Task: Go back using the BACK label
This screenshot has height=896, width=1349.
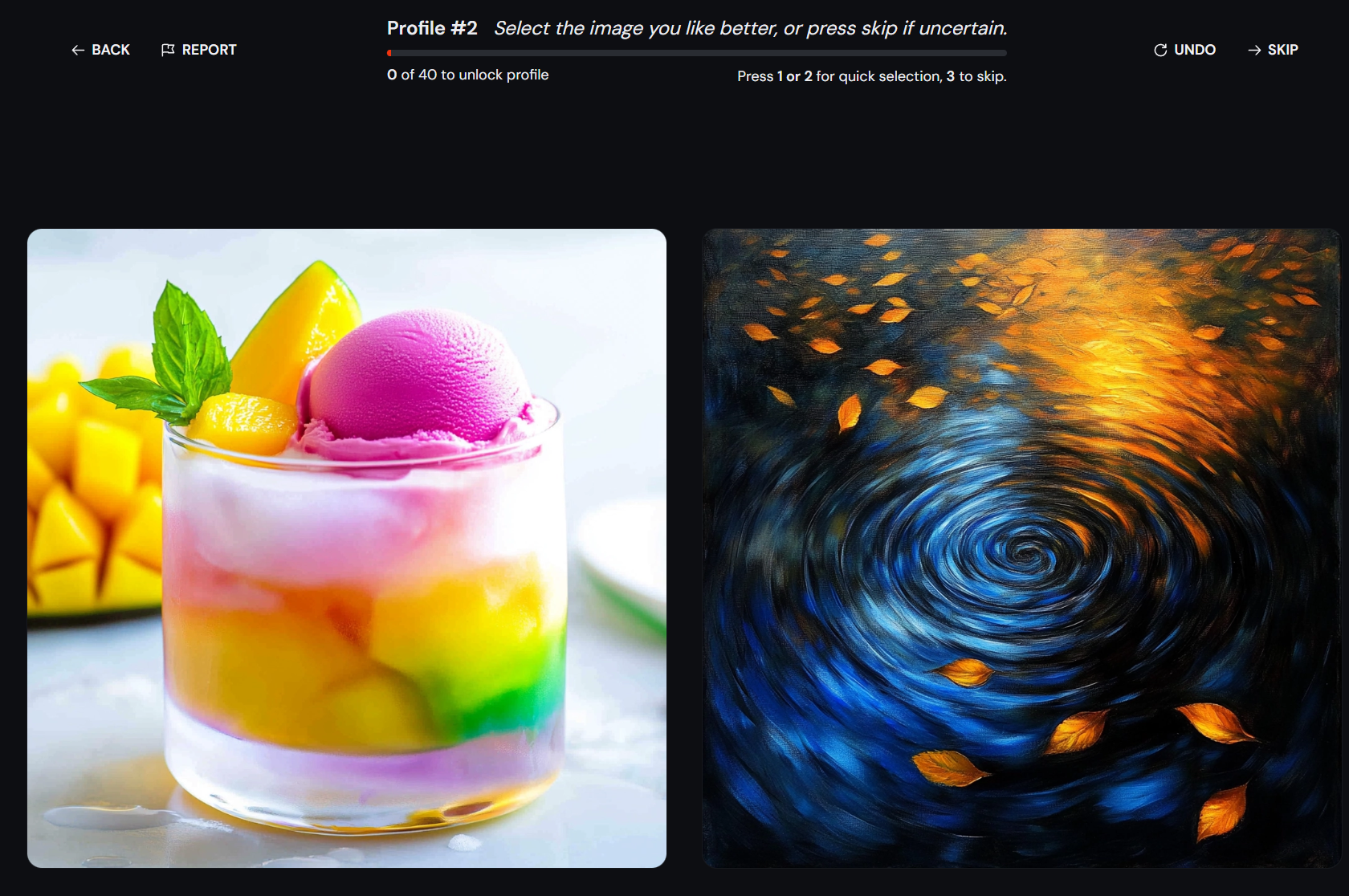Action: pyautogui.click(x=111, y=50)
